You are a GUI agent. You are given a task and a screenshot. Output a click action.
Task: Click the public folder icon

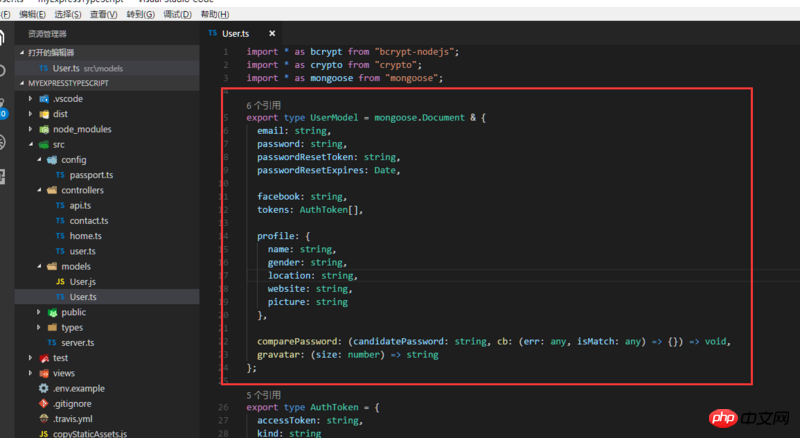pos(52,312)
